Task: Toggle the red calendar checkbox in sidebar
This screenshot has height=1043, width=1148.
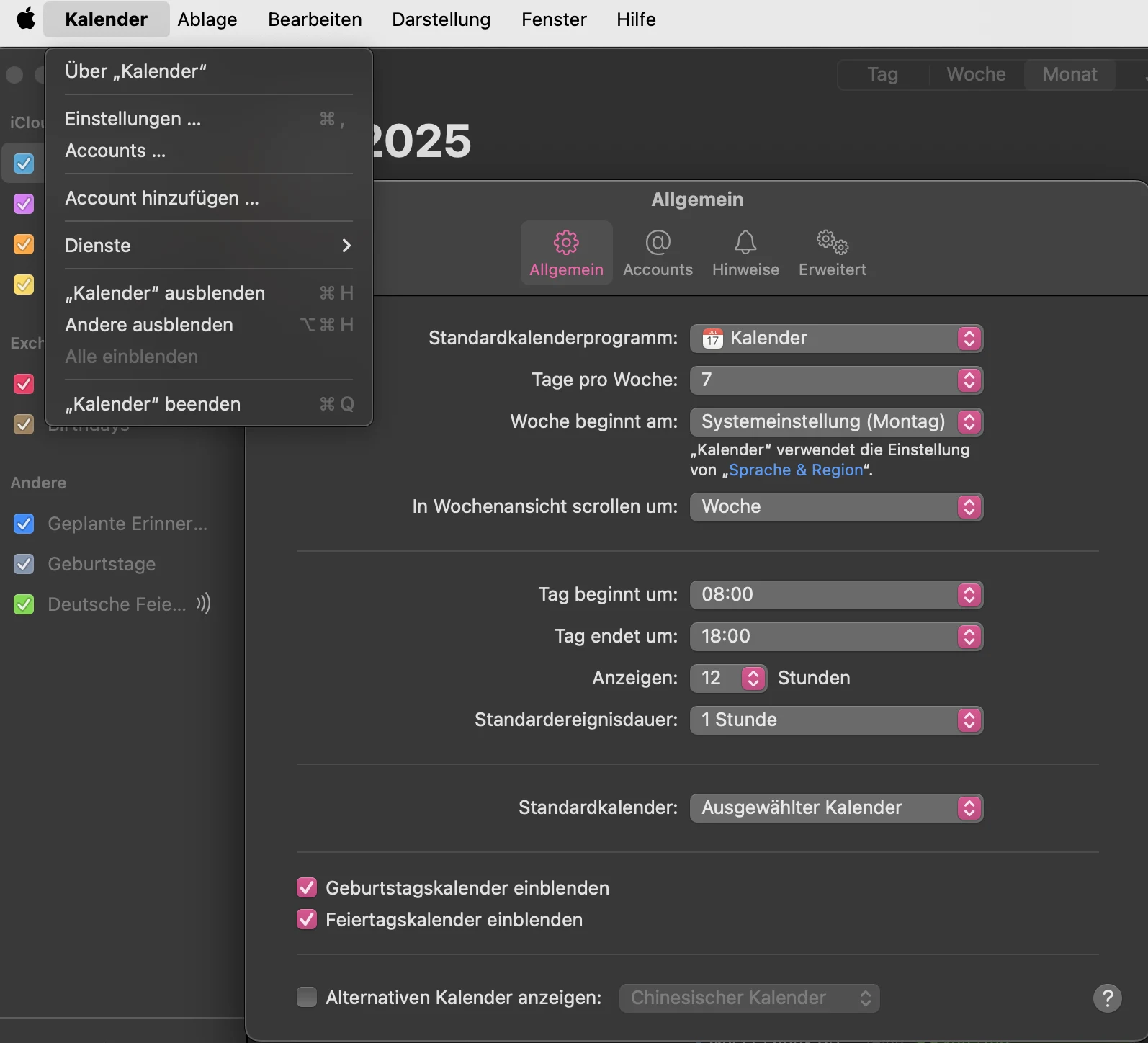Action: pos(24,384)
